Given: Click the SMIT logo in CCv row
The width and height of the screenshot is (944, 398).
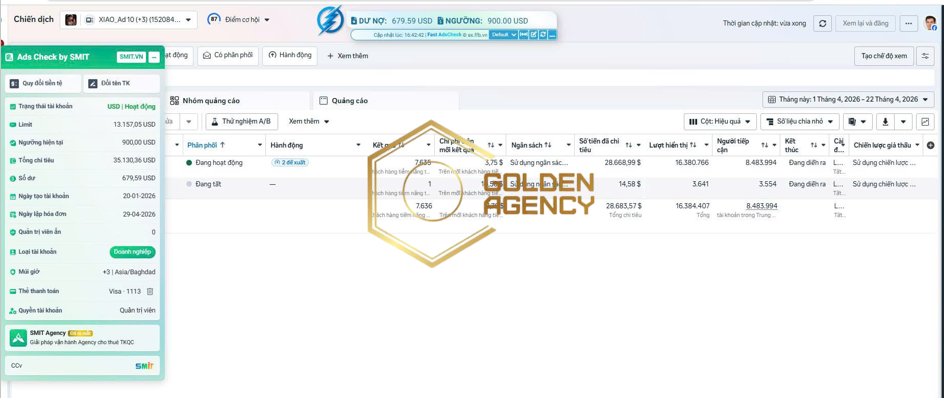Looking at the screenshot, I should (144, 365).
